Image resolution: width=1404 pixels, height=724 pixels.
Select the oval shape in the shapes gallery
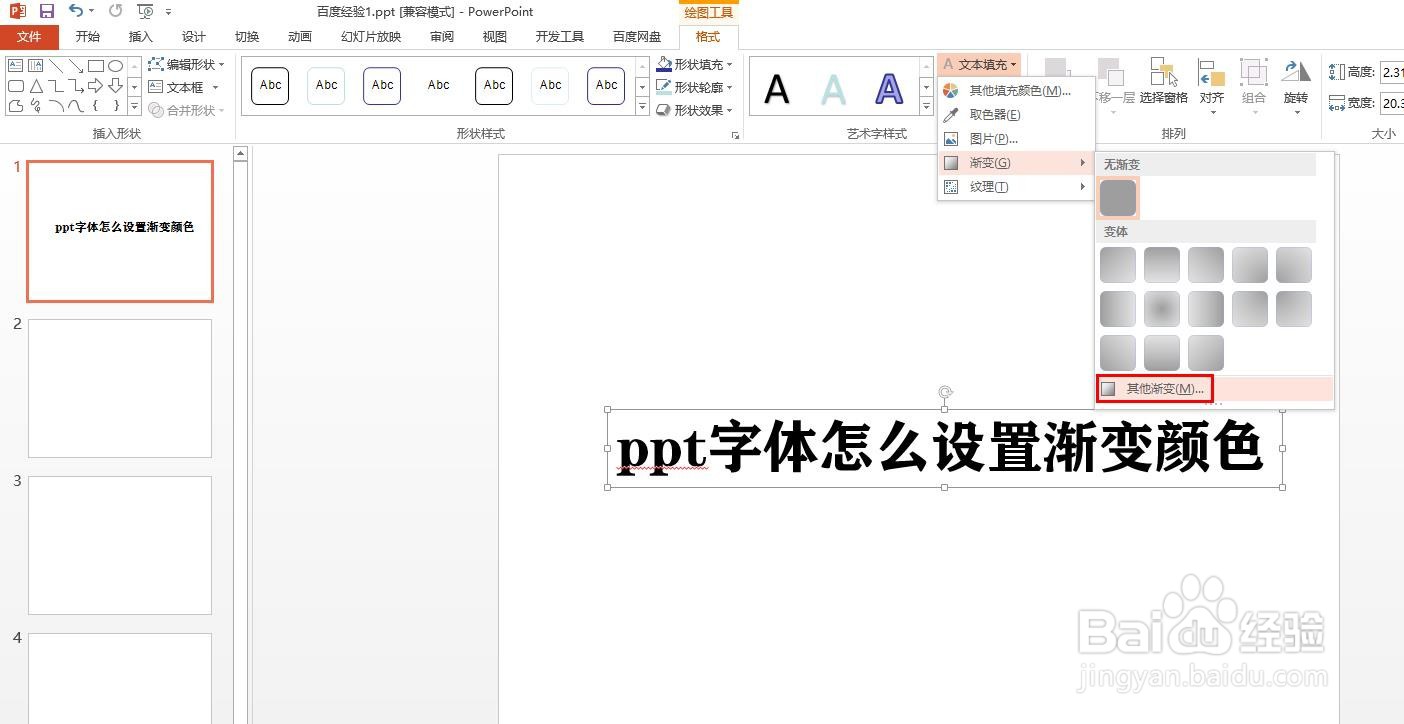[115, 65]
